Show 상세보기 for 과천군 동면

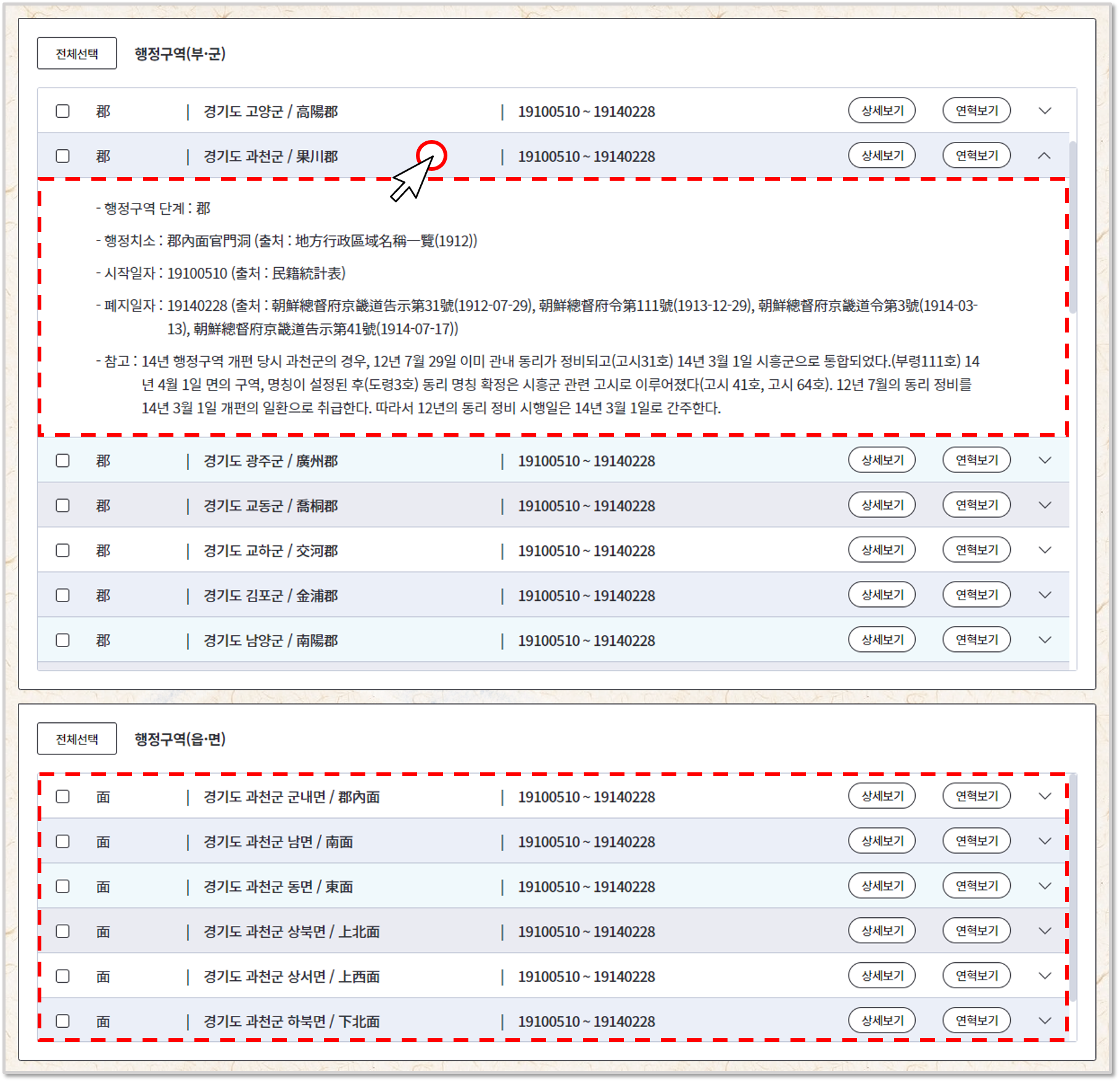(x=882, y=886)
